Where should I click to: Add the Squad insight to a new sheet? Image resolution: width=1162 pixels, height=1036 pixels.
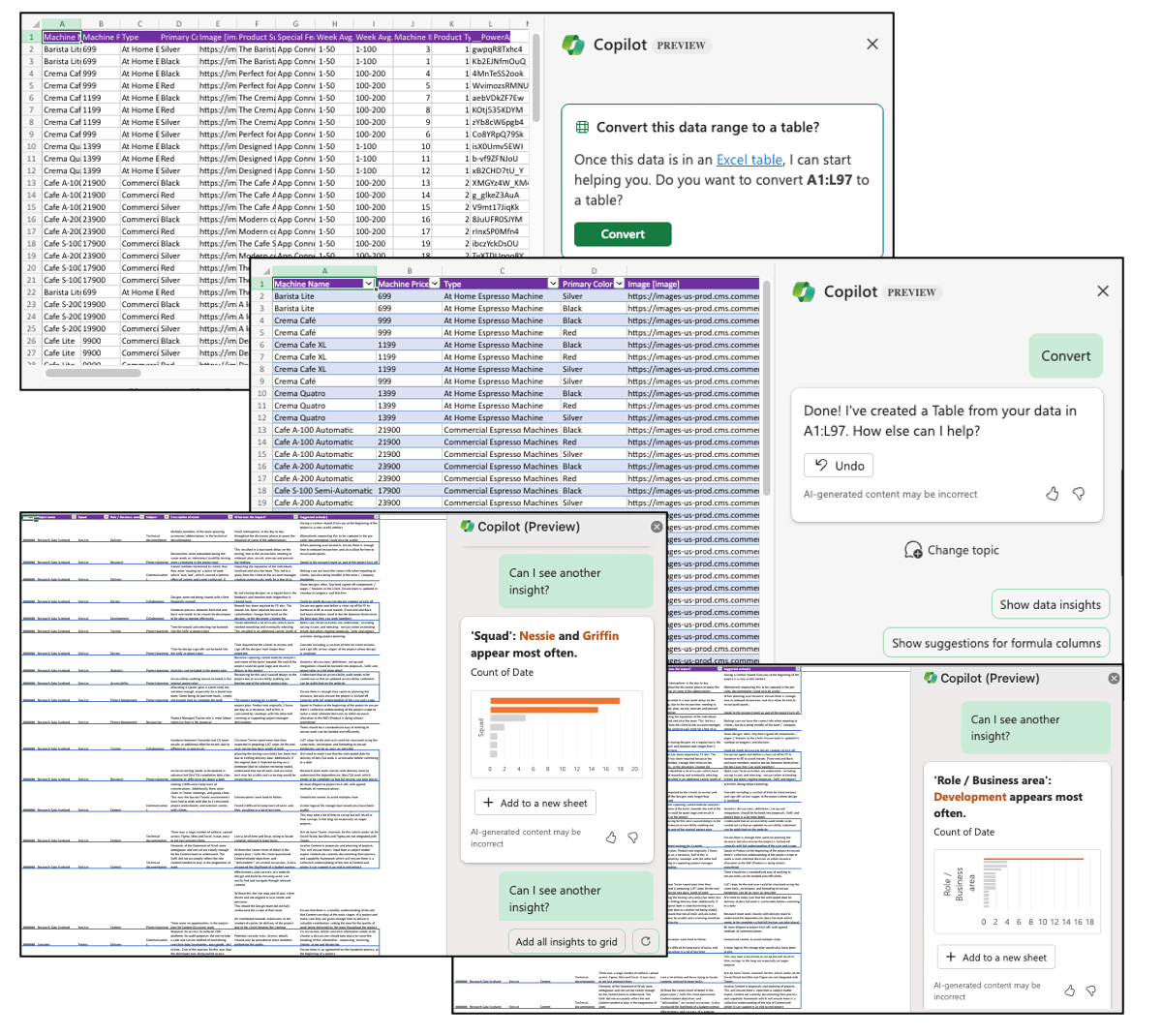534,803
